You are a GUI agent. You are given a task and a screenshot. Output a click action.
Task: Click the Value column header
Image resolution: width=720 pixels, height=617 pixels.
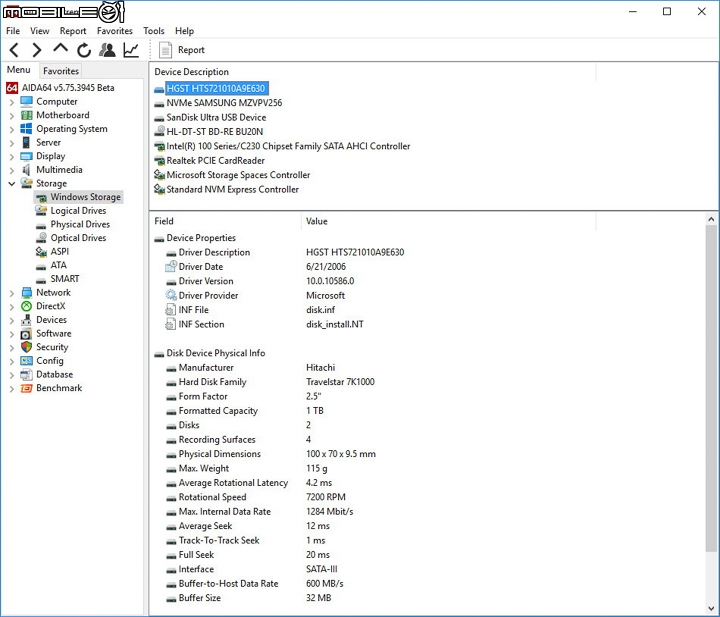[449, 221]
